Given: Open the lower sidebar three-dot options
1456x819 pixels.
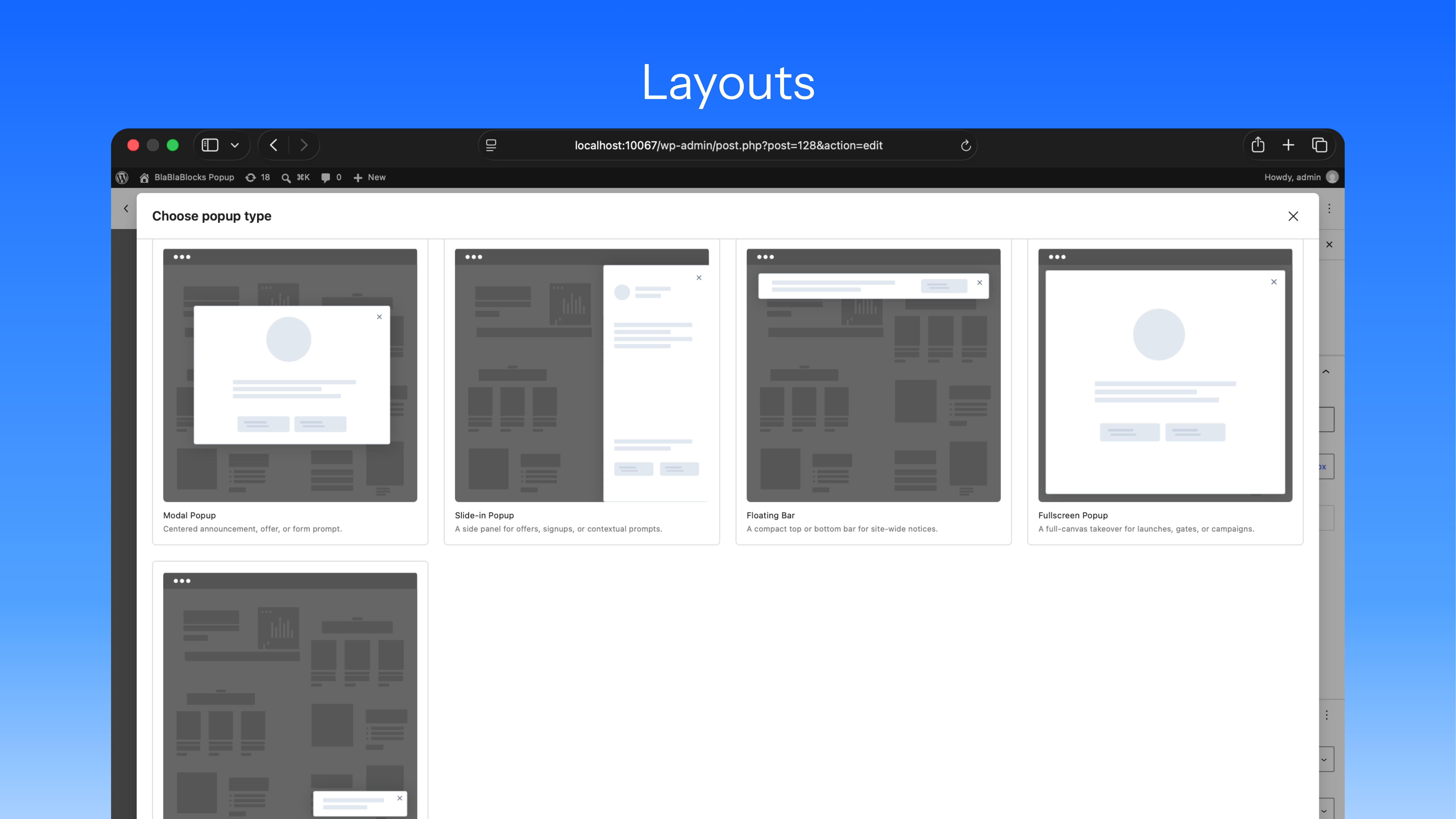Looking at the screenshot, I should click(x=1327, y=715).
